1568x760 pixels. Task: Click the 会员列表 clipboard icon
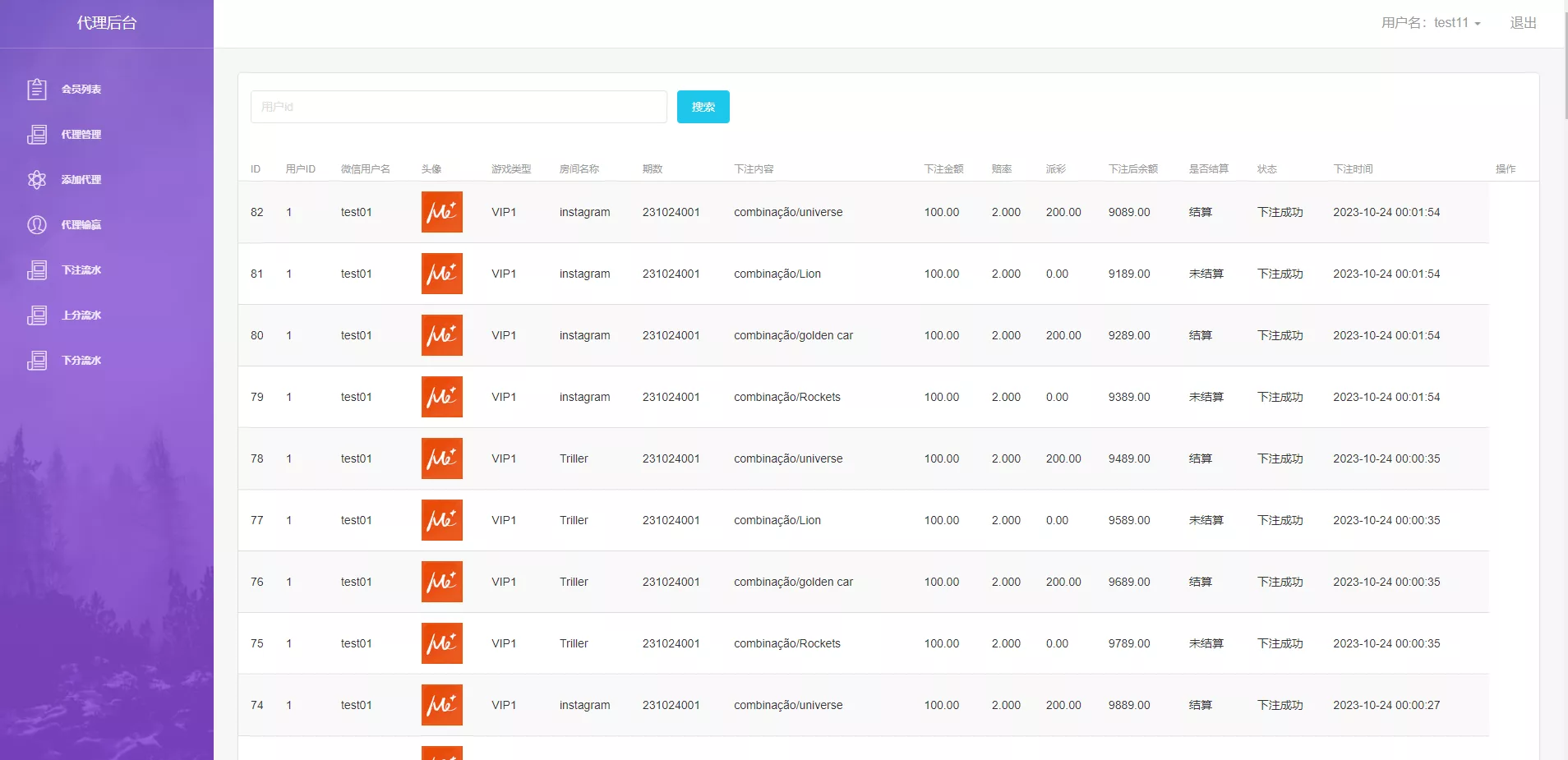coord(37,89)
